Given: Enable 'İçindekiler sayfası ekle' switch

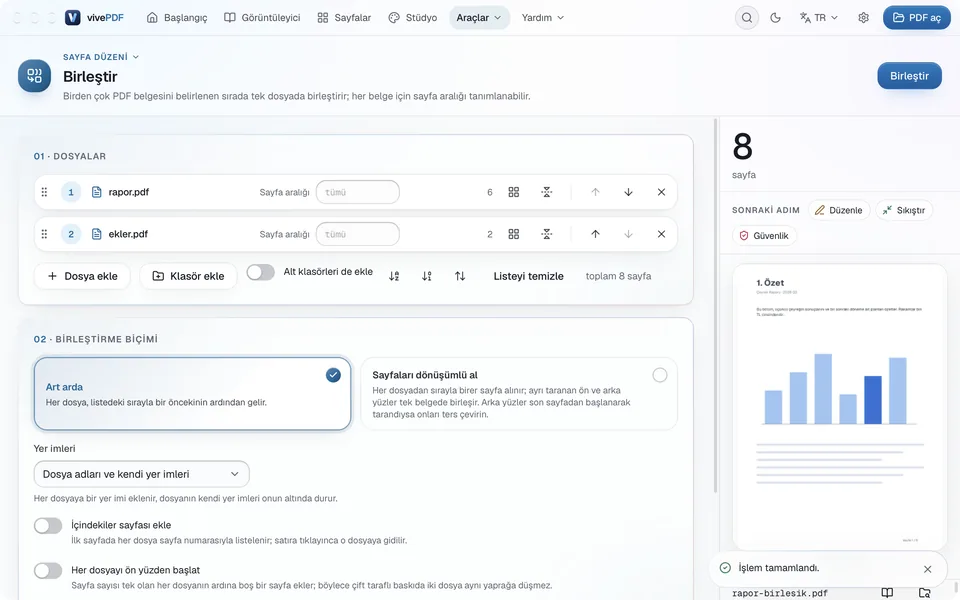Looking at the screenshot, I should (x=48, y=526).
